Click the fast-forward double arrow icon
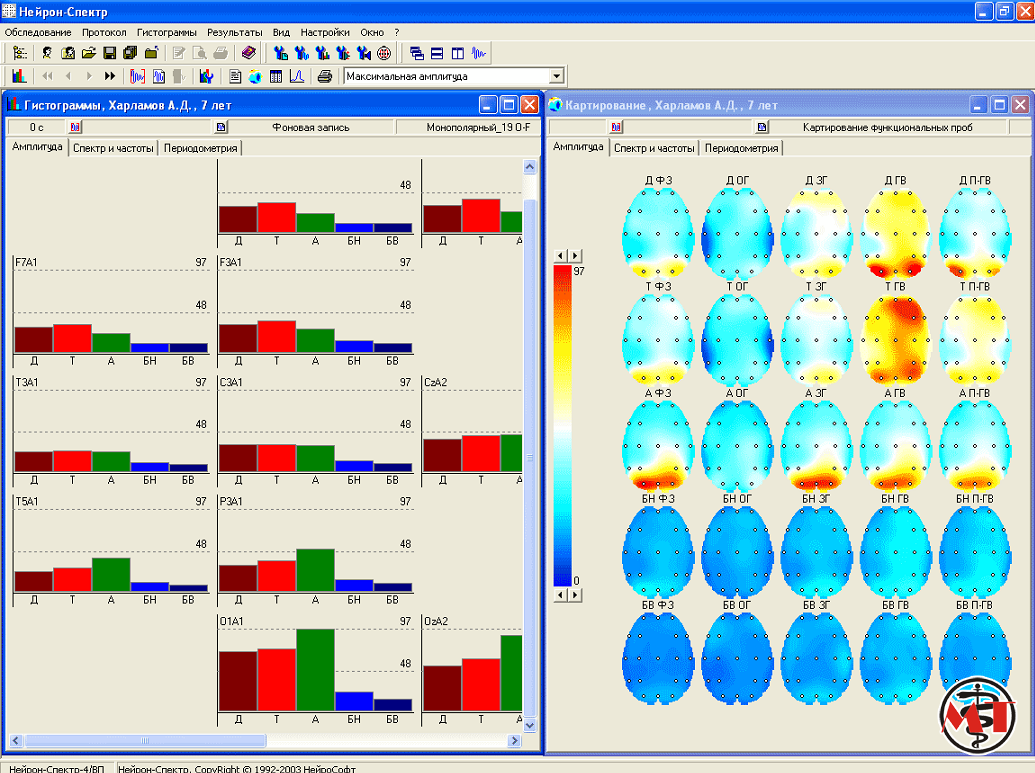The height and width of the screenshot is (773, 1035). pos(110,76)
